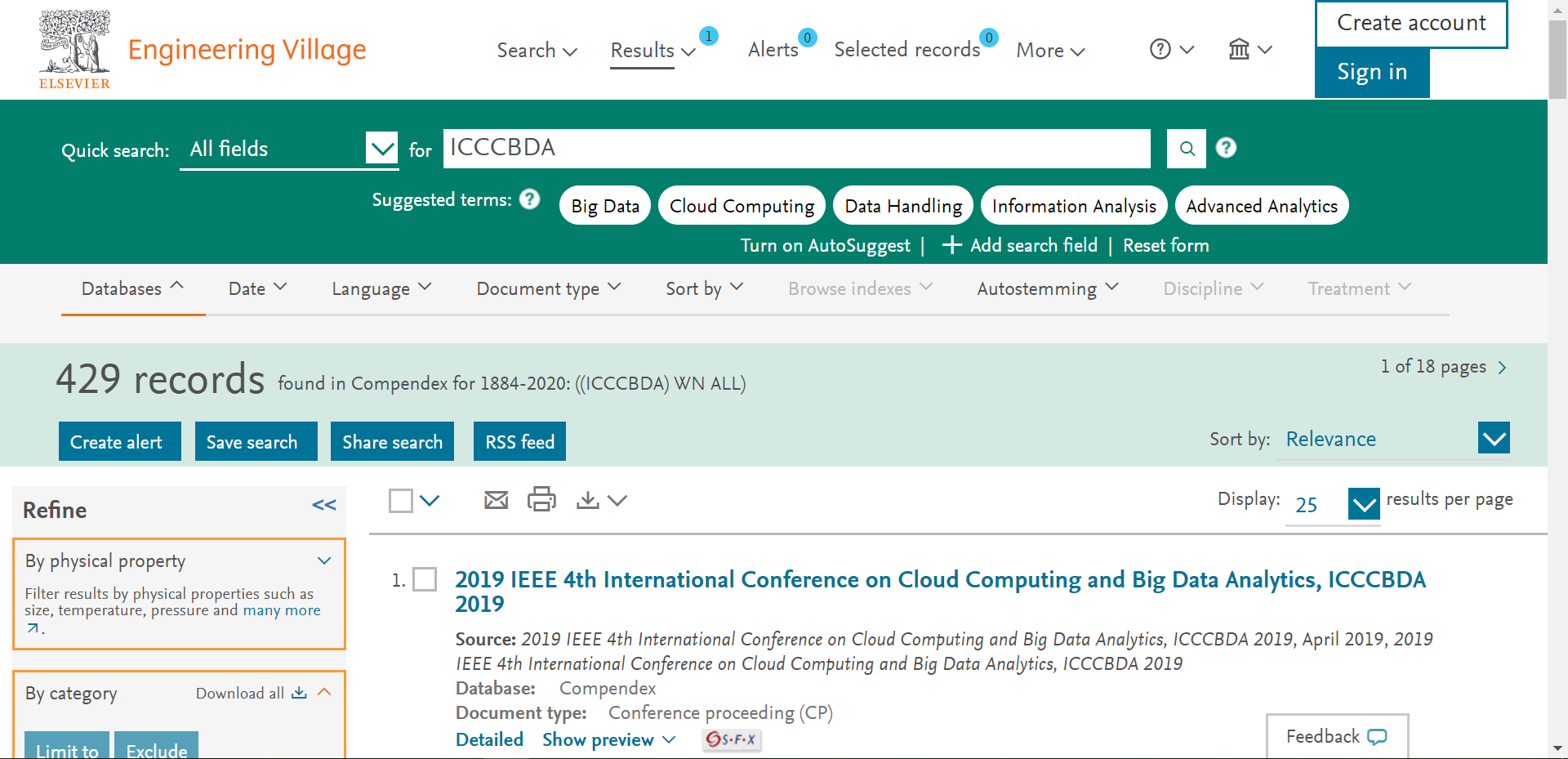Click Share search button
The image size is (1568, 759).
[392, 441]
